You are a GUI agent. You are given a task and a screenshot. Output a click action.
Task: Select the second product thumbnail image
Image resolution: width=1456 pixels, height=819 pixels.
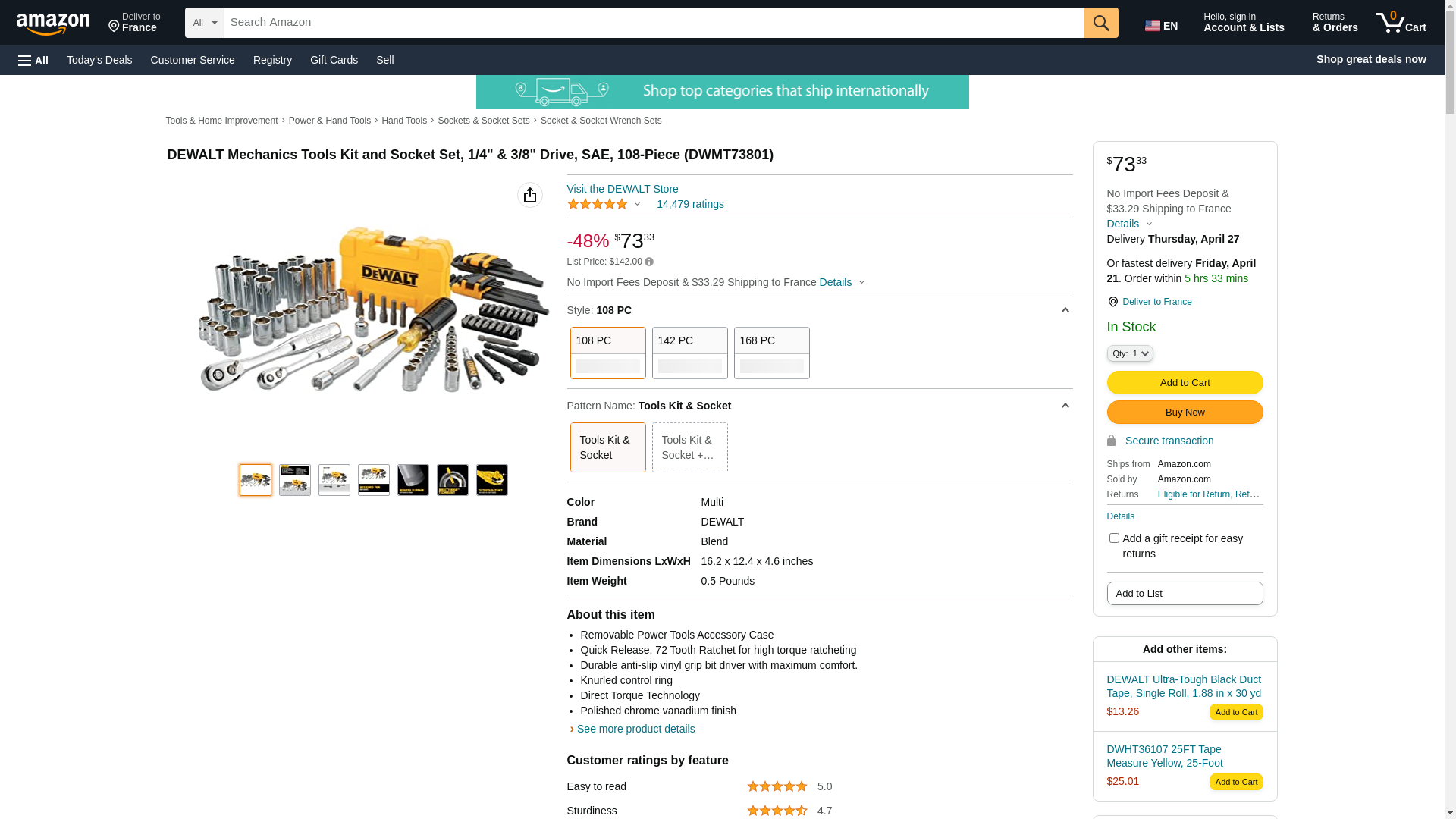295,480
